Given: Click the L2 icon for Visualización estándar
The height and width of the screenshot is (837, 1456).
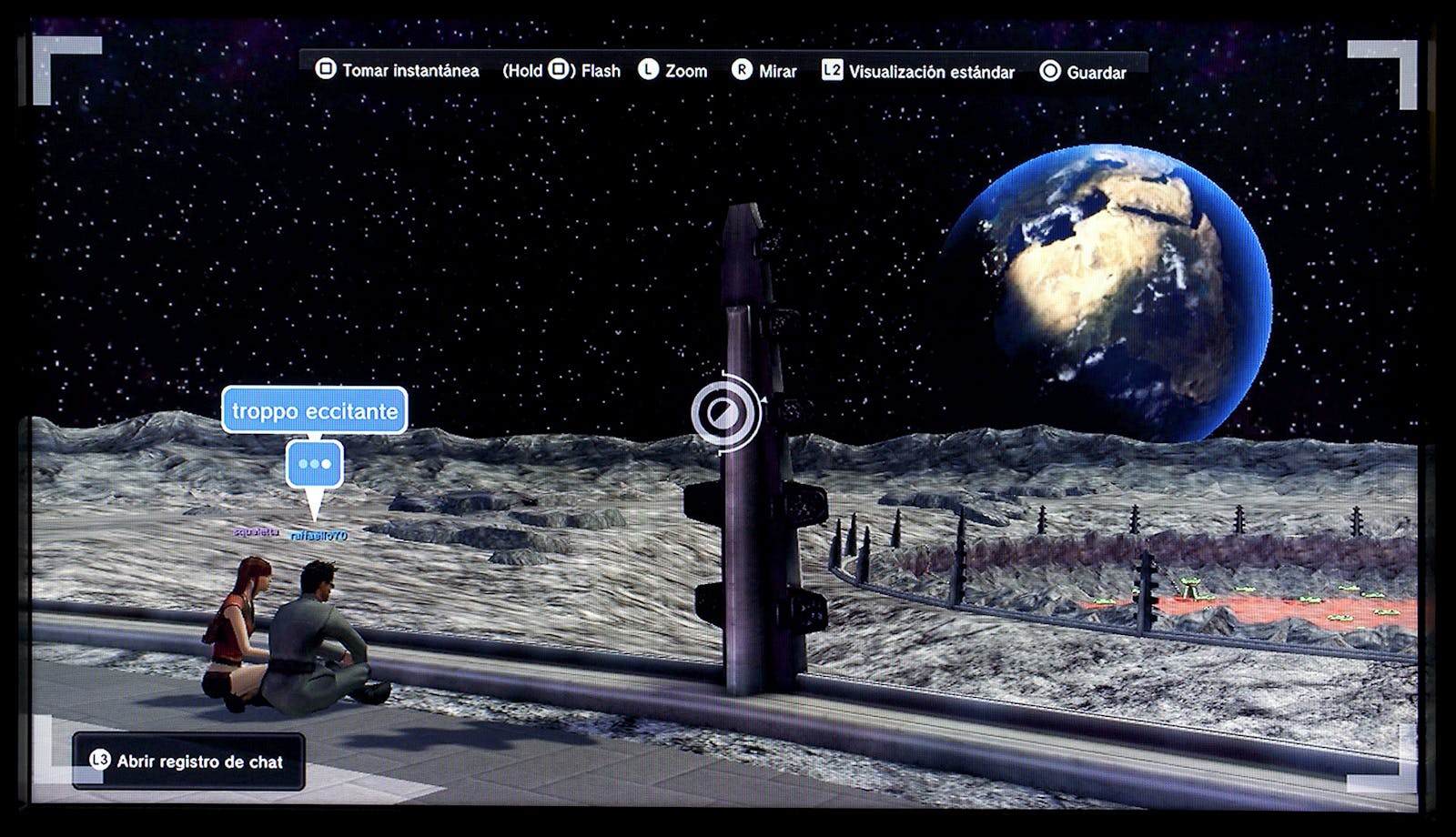Looking at the screenshot, I should tap(832, 71).
